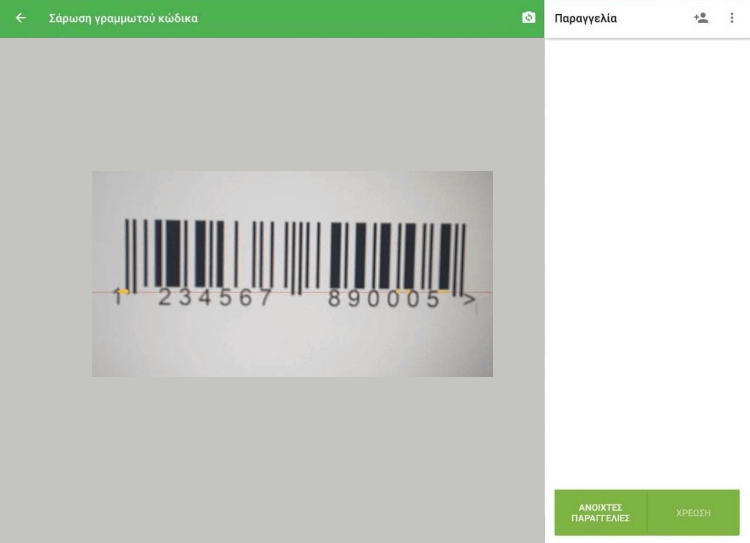Tap the red scan line in preview
Image resolution: width=750 pixels, height=543 pixels.
(x=292, y=291)
